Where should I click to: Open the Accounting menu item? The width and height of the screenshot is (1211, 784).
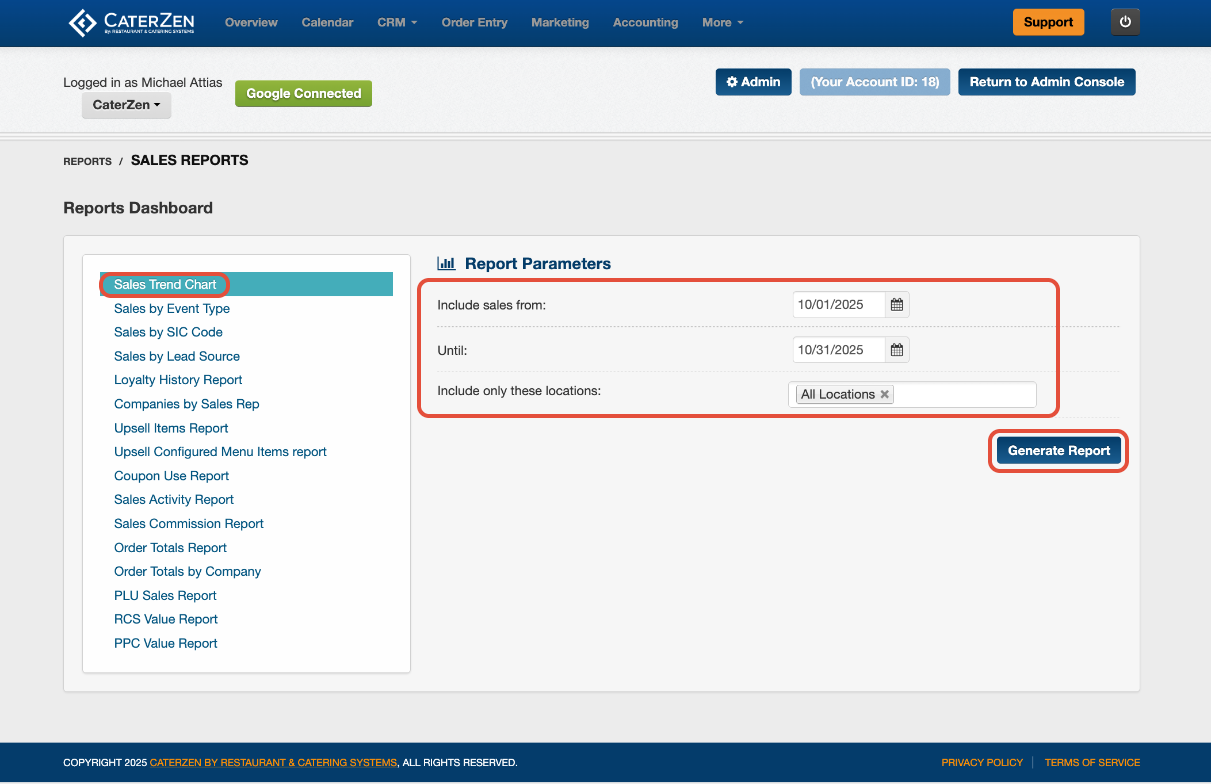coord(645,22)
